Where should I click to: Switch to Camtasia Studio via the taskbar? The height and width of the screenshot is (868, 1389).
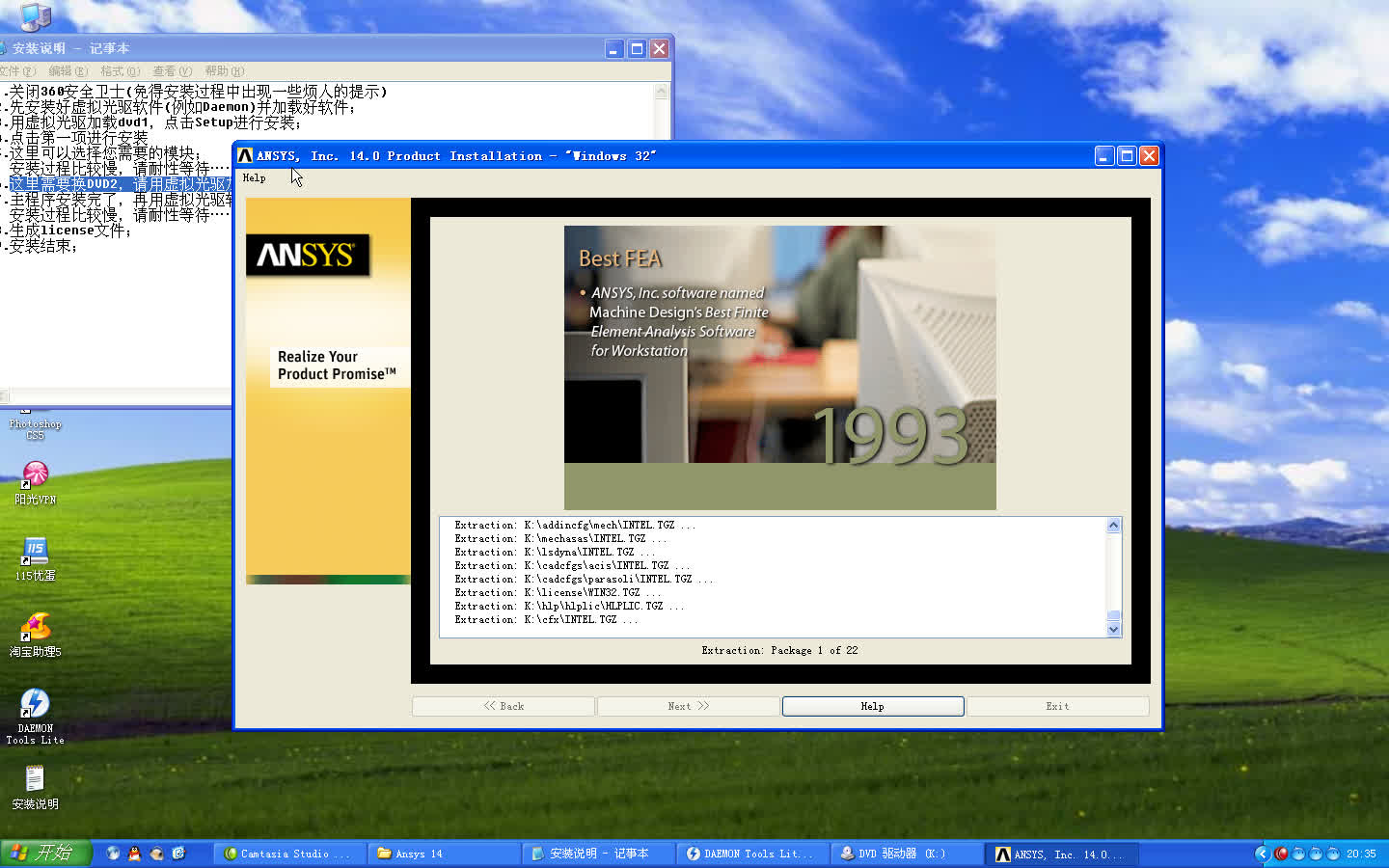(x=287, y=854)
